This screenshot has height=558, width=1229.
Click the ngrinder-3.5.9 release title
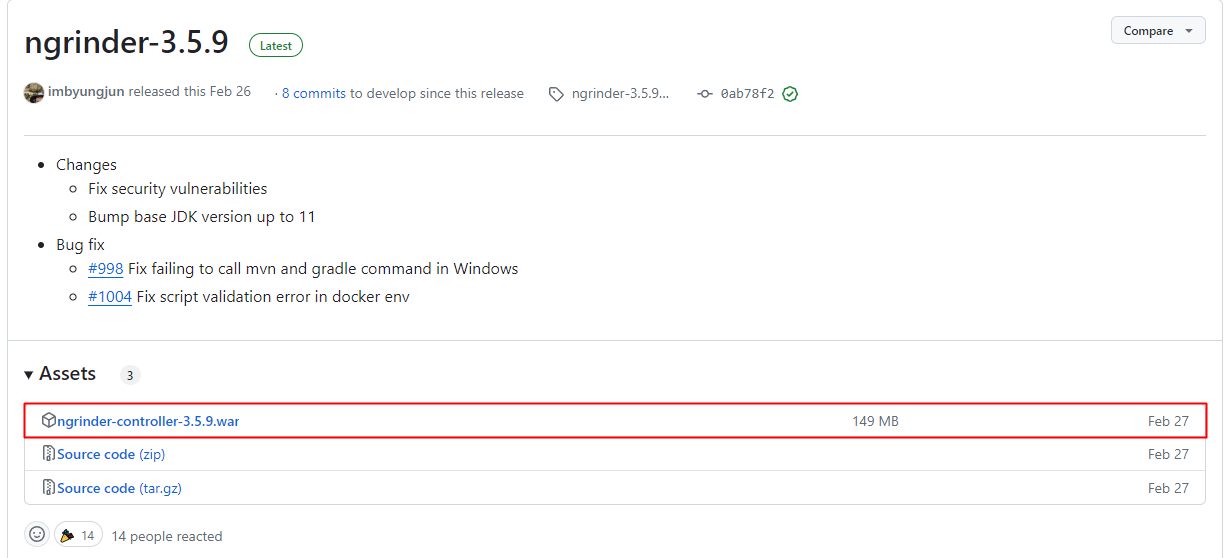(126, 43)
